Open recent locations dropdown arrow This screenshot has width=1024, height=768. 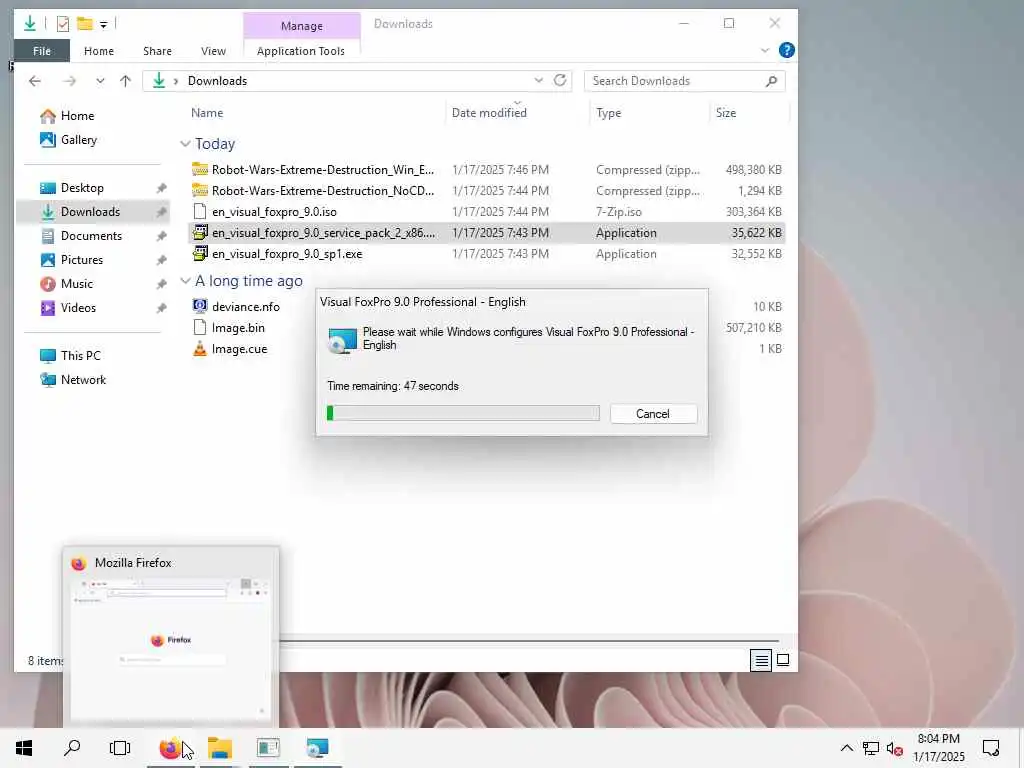(x=100, y=81)
